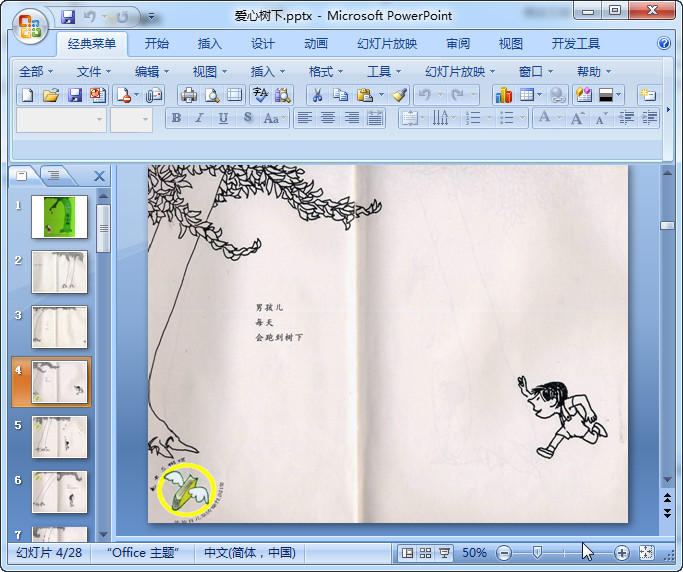This screenshot has width=683, height=572.
Task: Start slide show from status bar
Action: (444, 553)
